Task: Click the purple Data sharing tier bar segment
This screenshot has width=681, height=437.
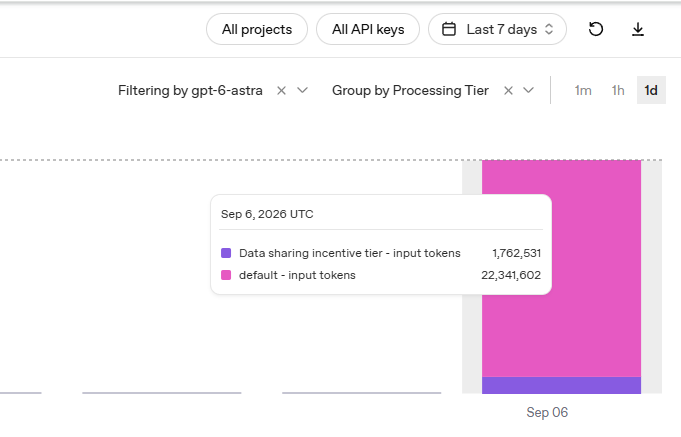Action: pos(561,385)
